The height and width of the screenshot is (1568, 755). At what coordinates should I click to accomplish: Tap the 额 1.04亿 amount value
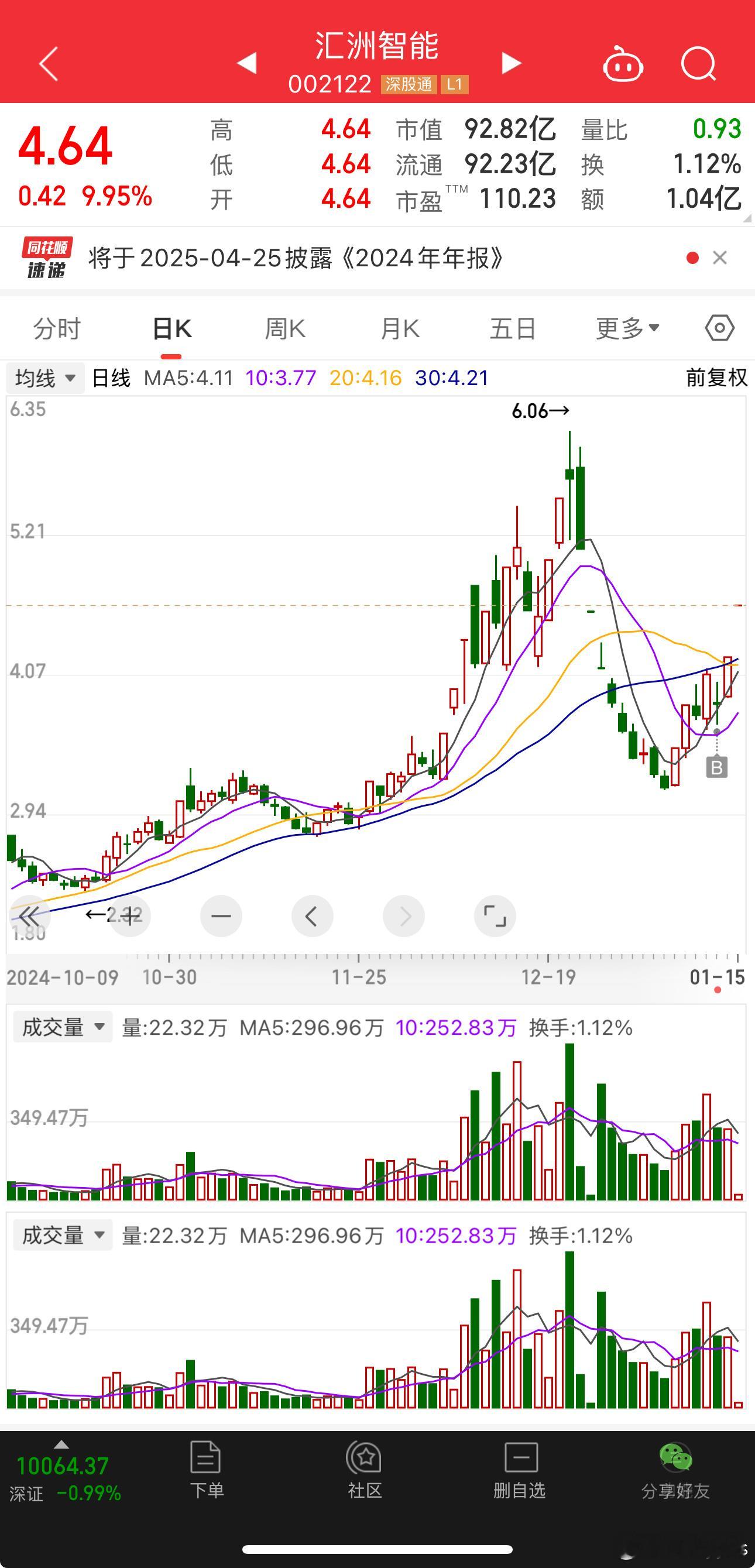(x=704, y=198)
